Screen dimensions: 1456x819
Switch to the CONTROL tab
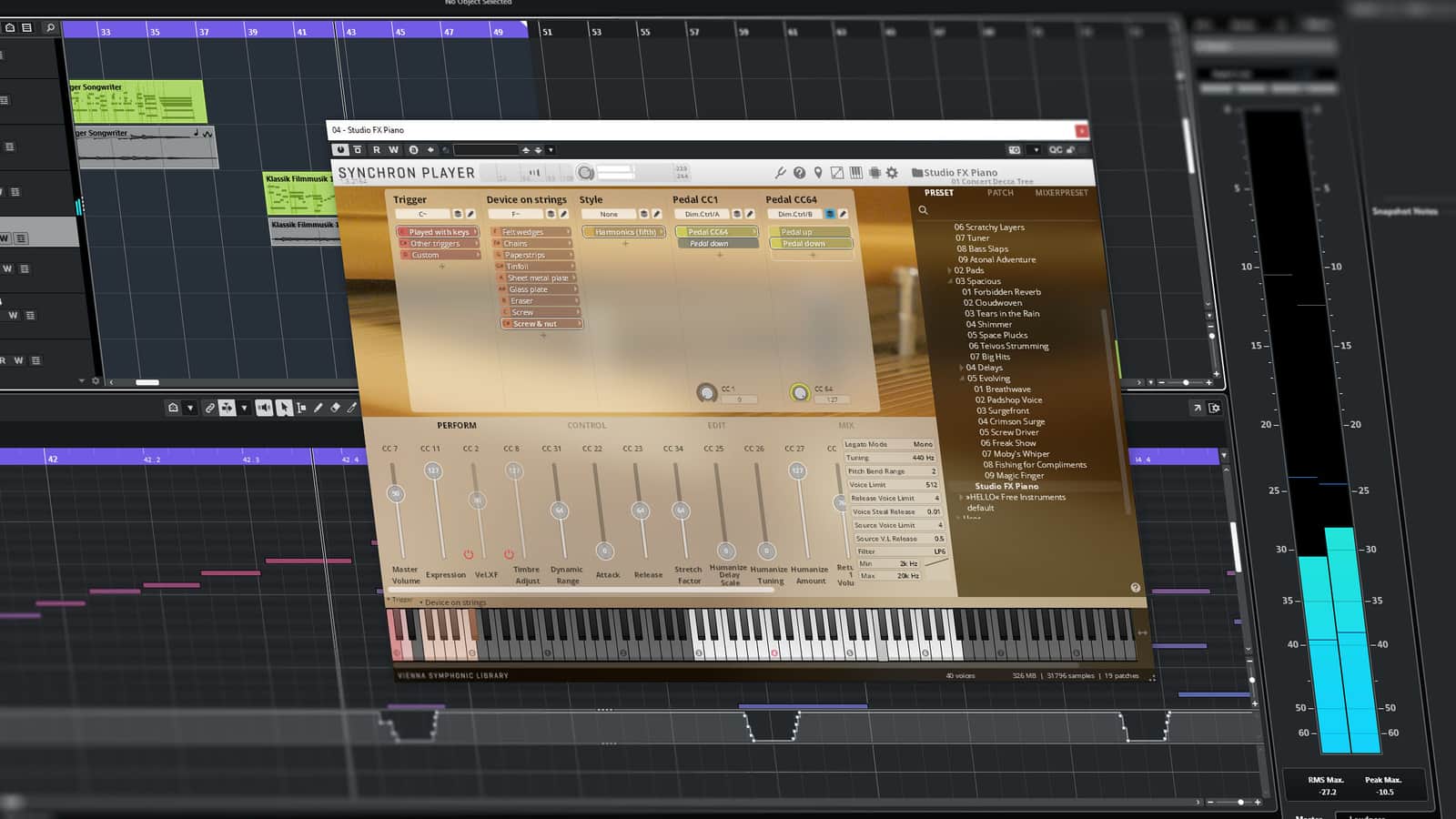click(x=586, y=425)
